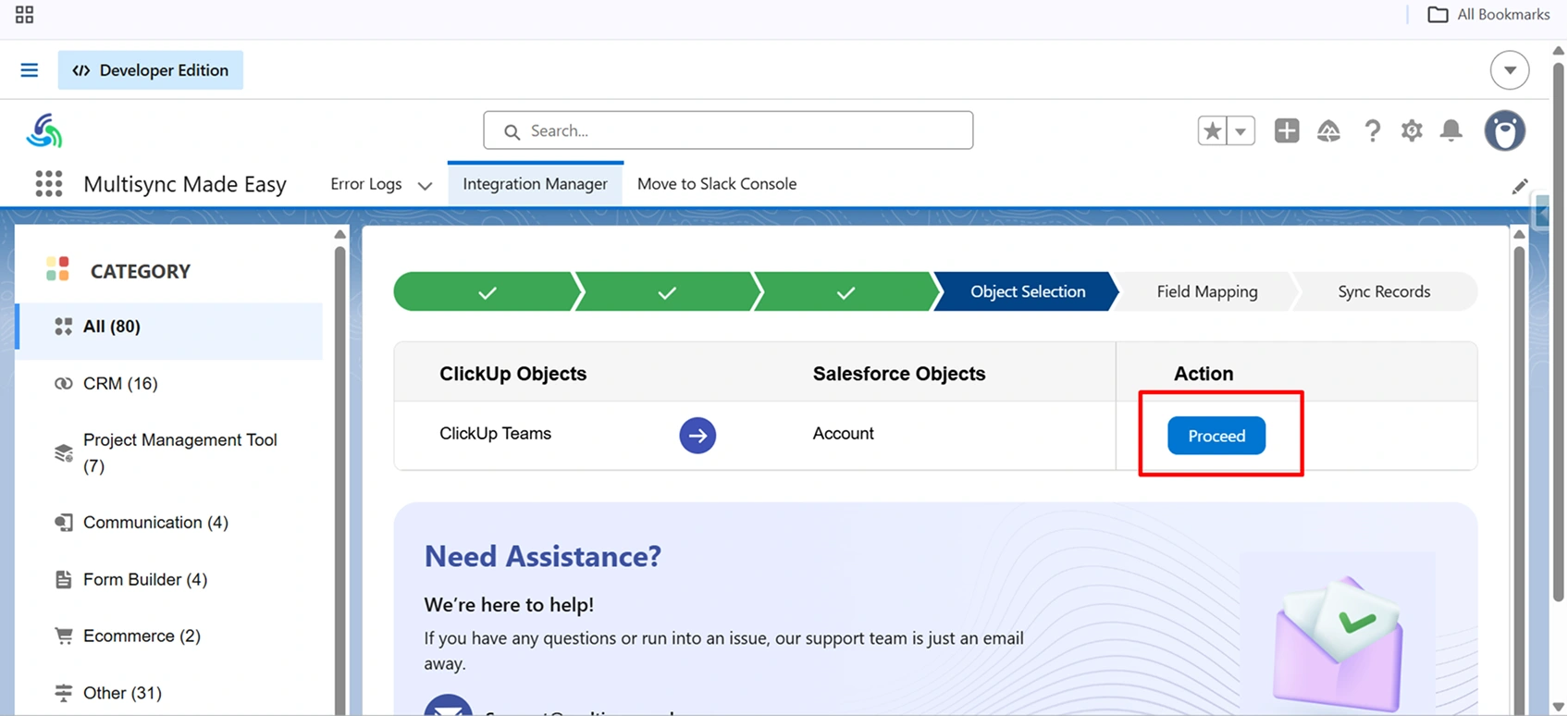Click the ClickUp Objects column header
1568x716 pixels.
click(x=512, y=374)
